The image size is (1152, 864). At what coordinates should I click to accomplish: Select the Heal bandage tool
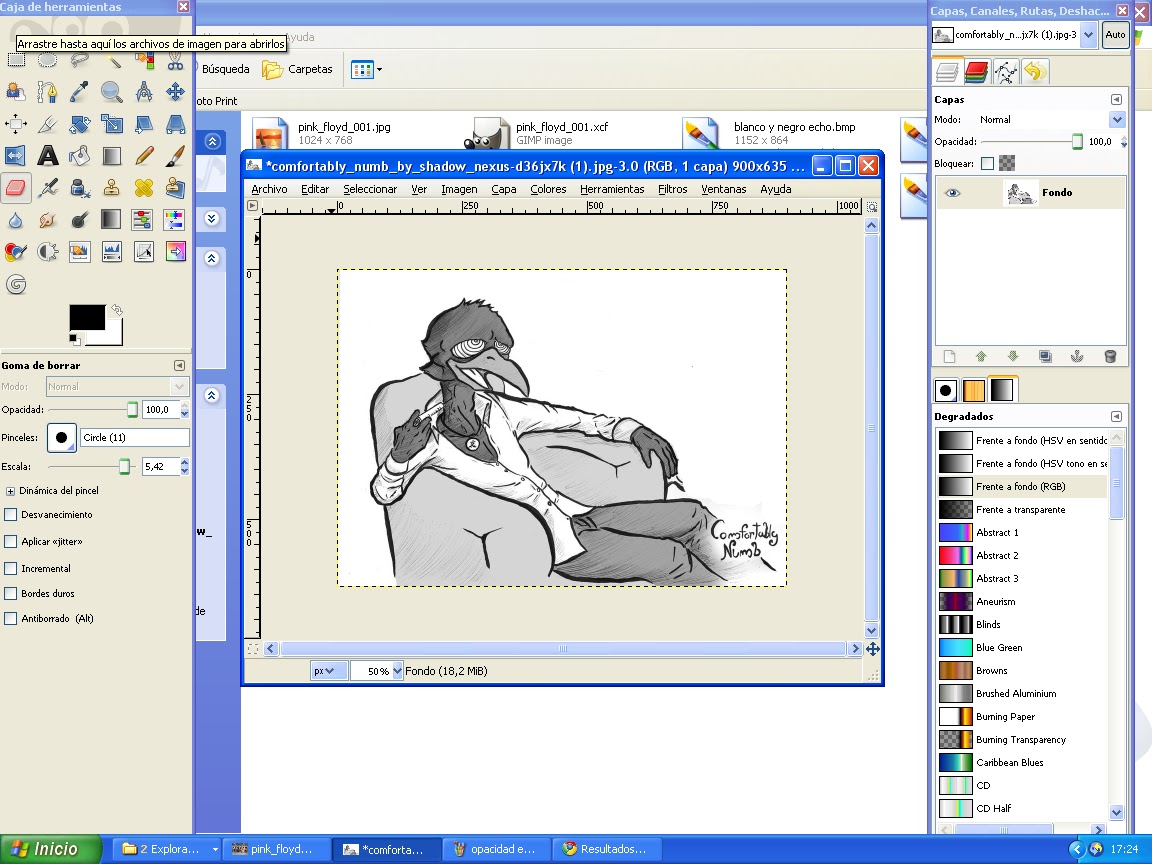click(143, 187)
